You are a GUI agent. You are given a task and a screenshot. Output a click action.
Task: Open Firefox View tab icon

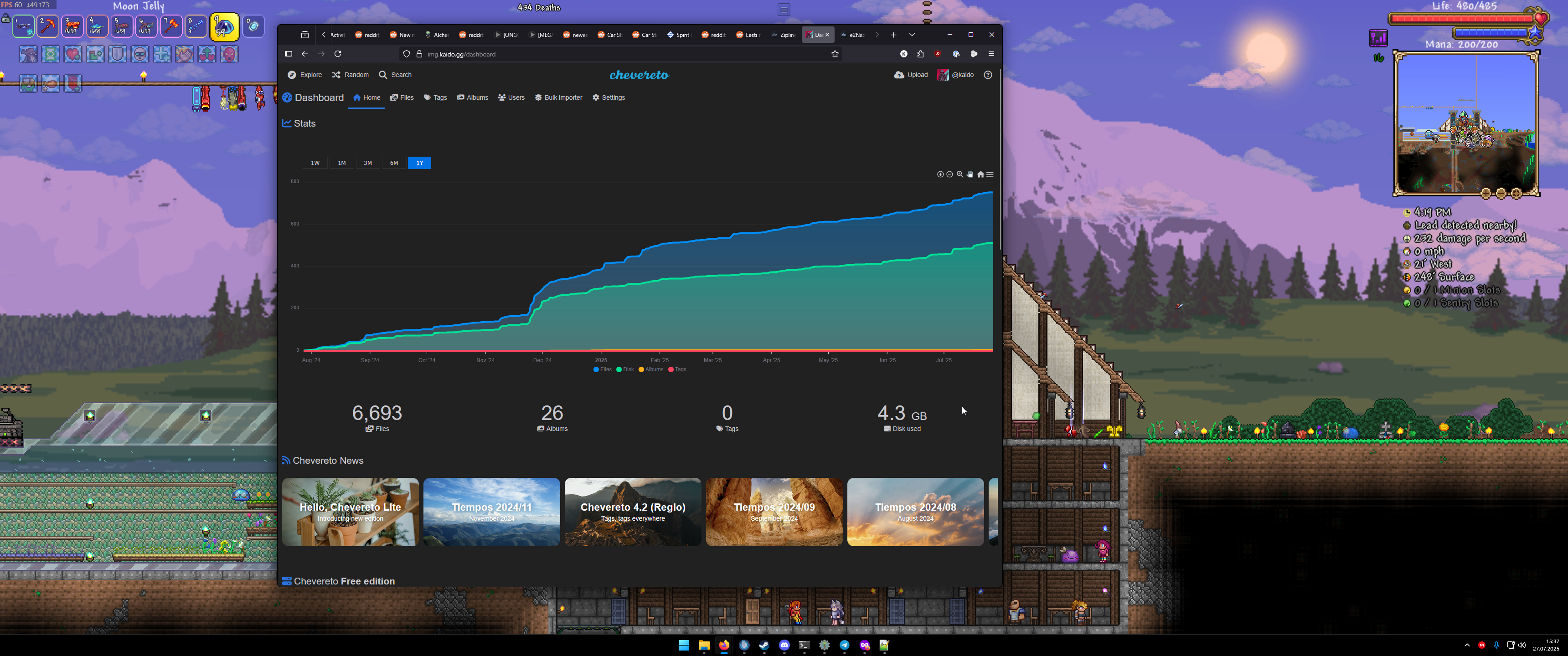click(x=305, y=35)
